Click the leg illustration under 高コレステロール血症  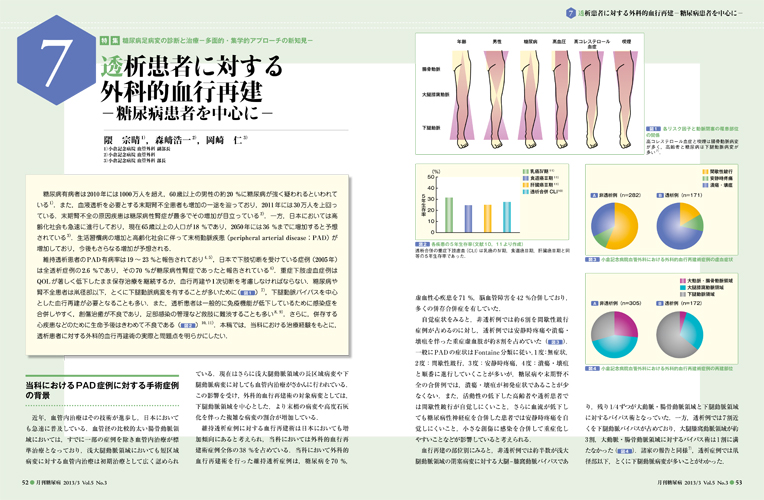click(592, 99)
